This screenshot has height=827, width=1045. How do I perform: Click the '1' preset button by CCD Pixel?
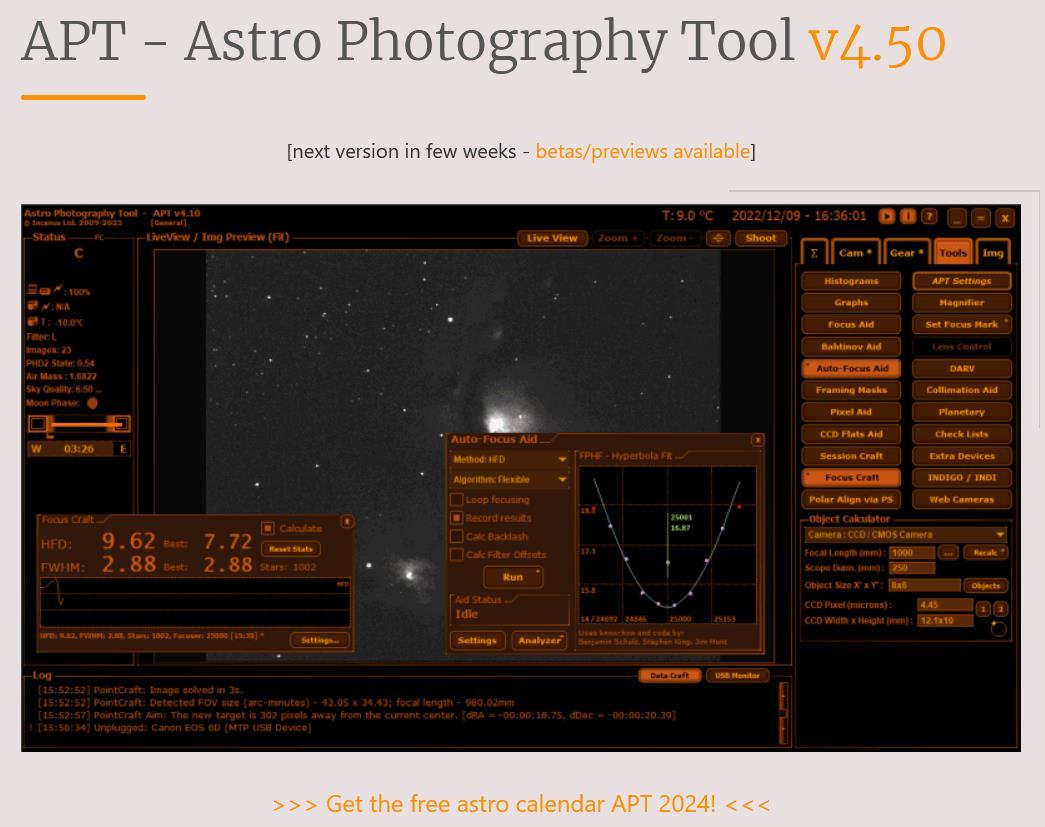click(x=982, y=608)
